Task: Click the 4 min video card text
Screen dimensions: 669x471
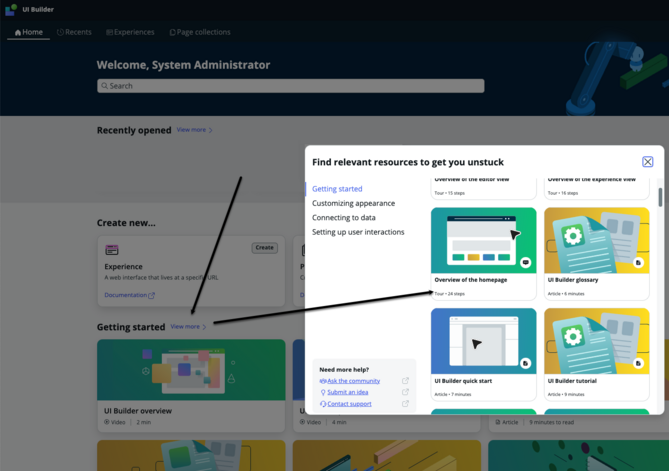Action: [339, 422]
